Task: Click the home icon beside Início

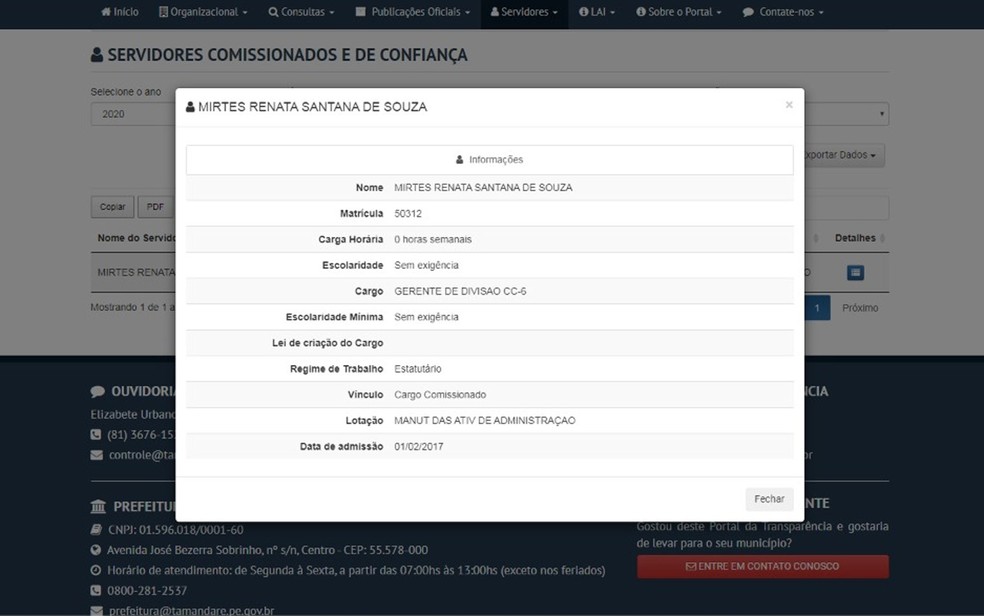Action: 106,12
